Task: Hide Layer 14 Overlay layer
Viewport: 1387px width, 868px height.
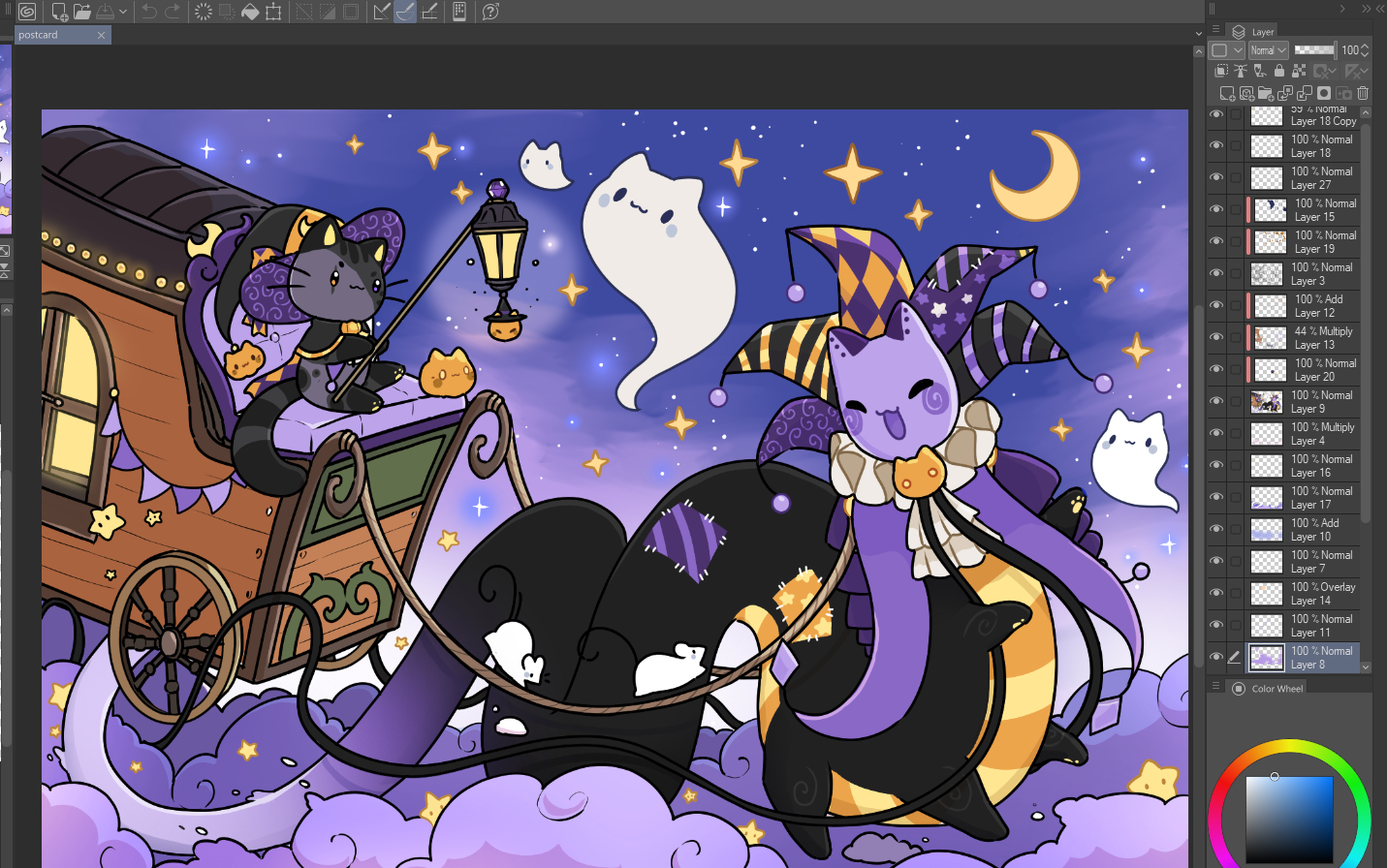Action: tap(1216, 593)
